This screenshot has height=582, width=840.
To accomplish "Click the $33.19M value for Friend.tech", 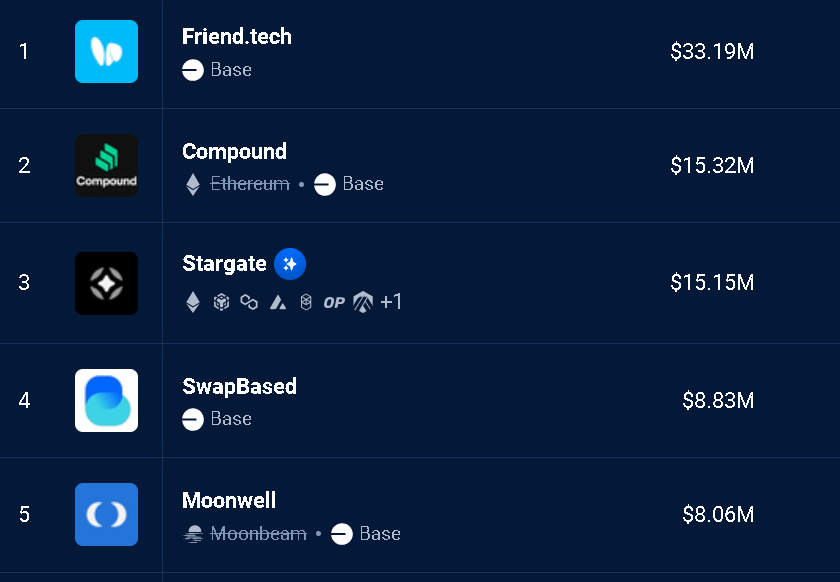I will pyautogui.click(x=712, y=51).
